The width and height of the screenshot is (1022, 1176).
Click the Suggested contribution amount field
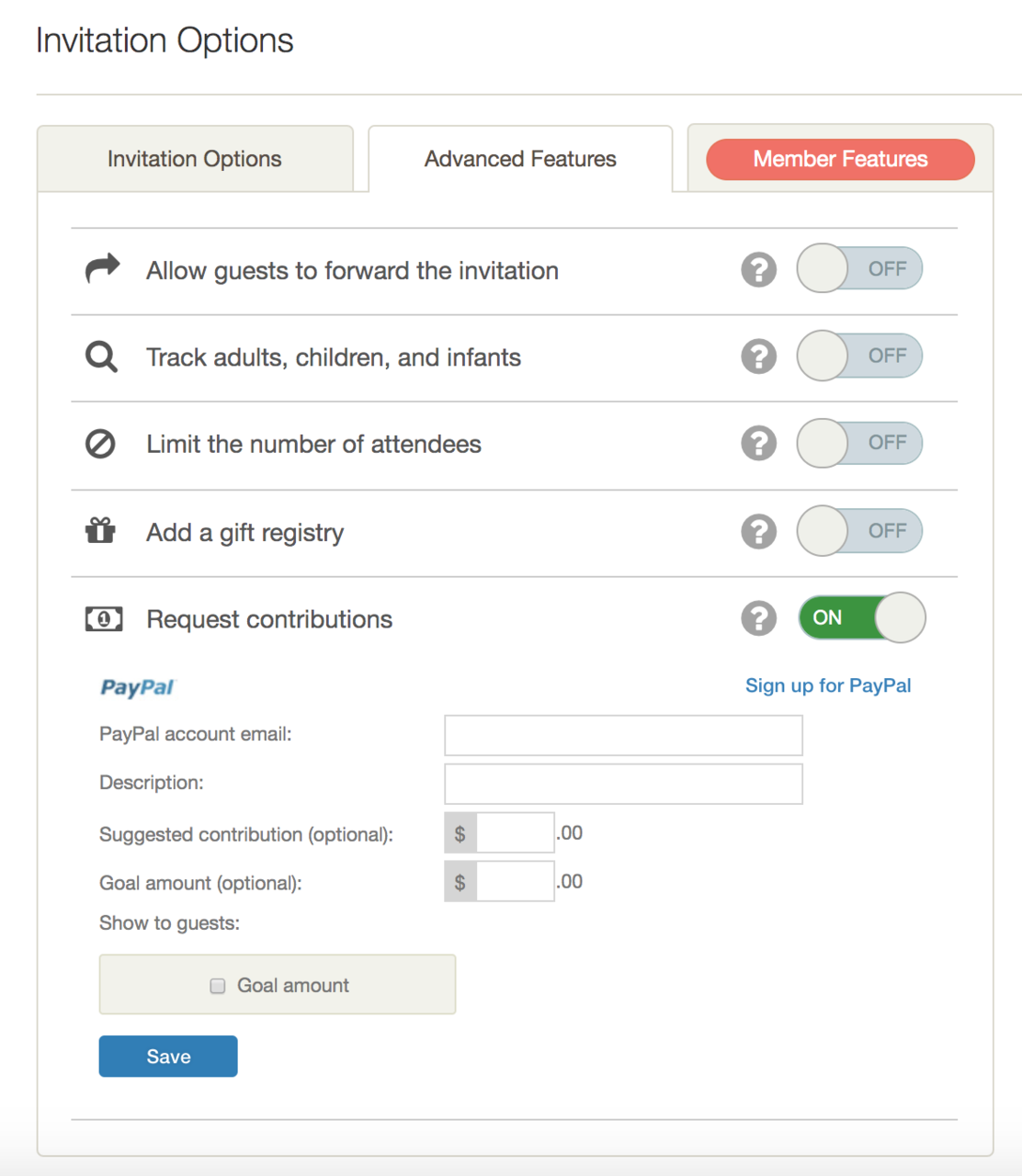click(x=515, y=833)
